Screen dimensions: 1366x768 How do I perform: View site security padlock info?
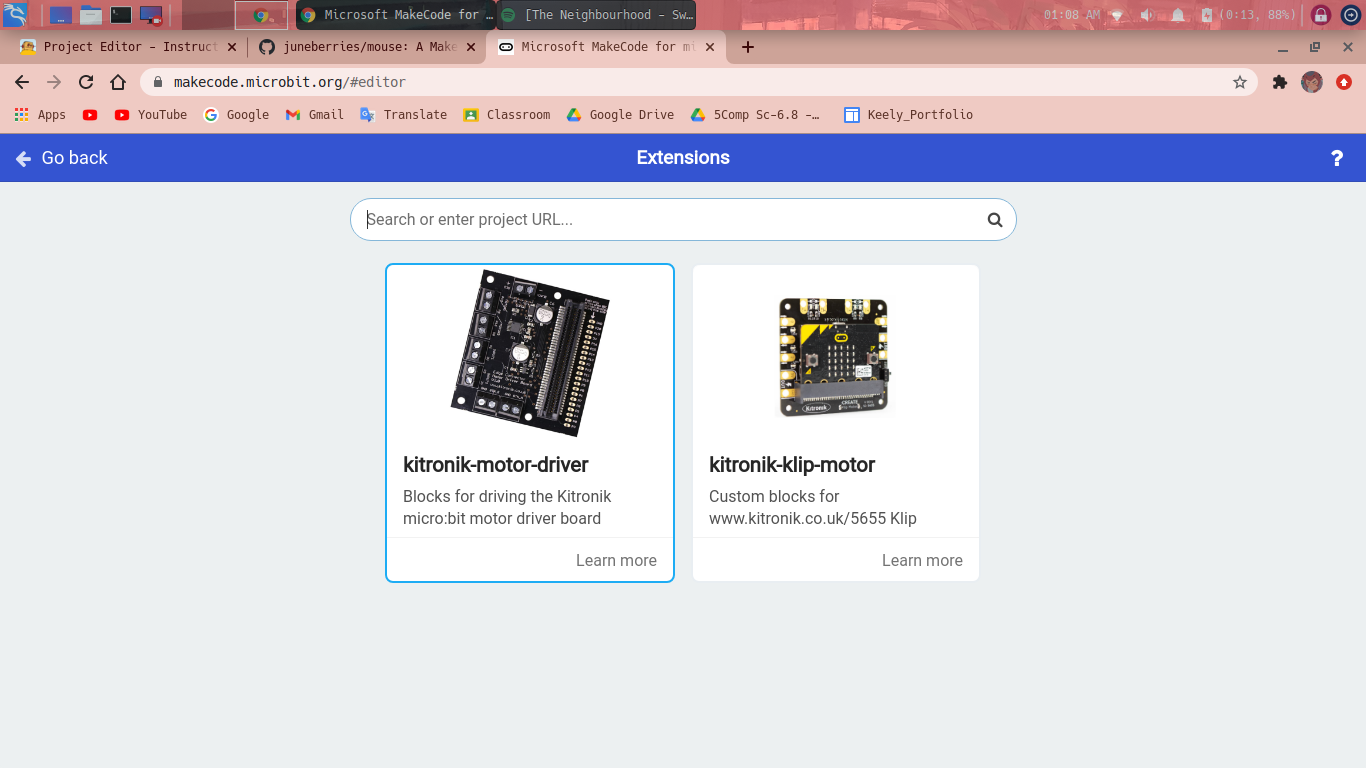pyautogui.click(x=157, y=82)
